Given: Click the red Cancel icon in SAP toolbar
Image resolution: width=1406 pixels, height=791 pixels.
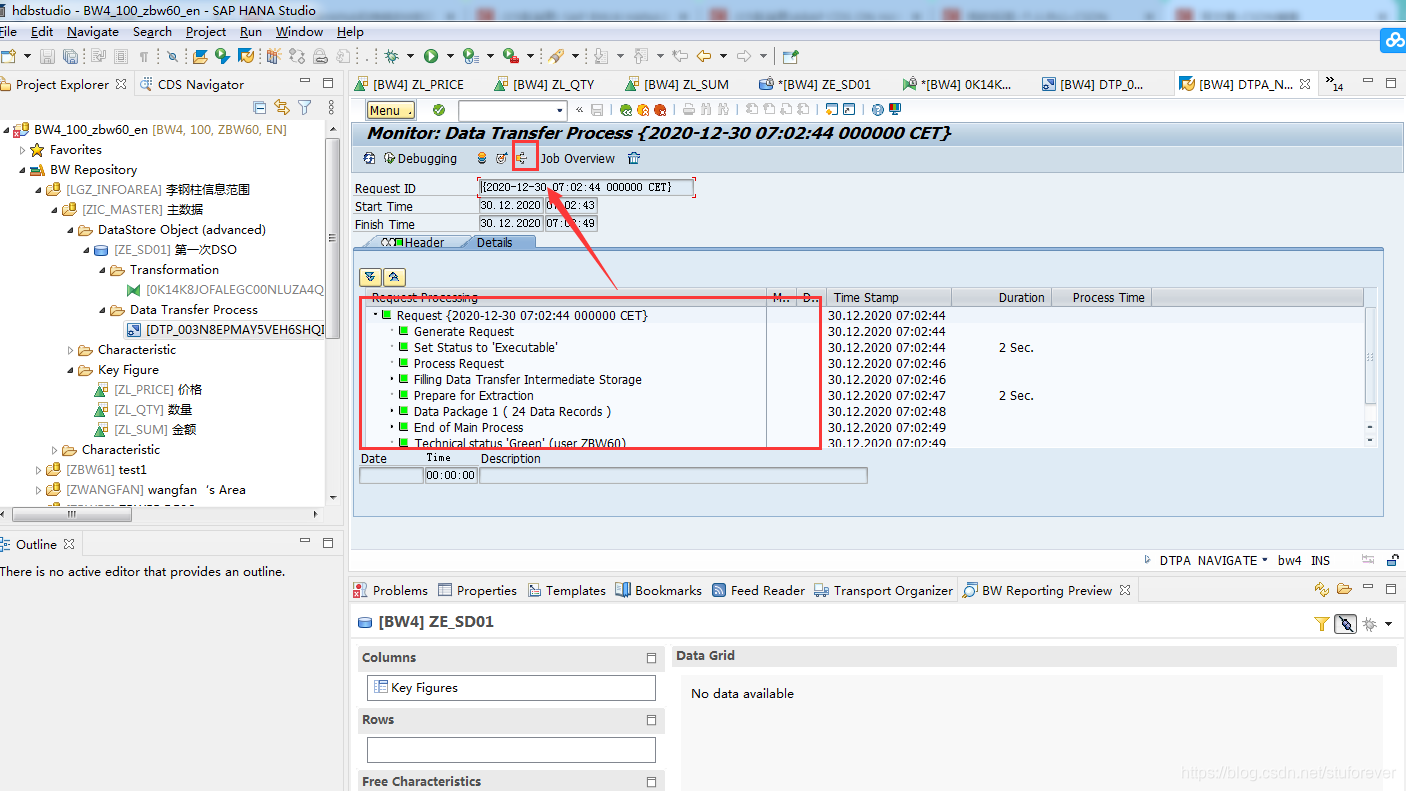Looking at the screenshot, I should pyautogui.click(x=660, y=110).
